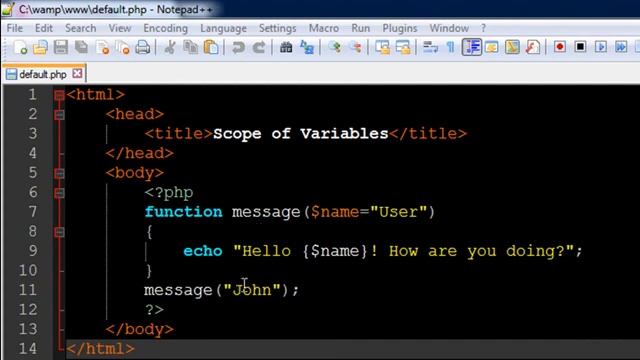The width and height of the screenshot is (640, 360).
Task: Click the Close file toolbar icon
Action: (x=102, y=47)
